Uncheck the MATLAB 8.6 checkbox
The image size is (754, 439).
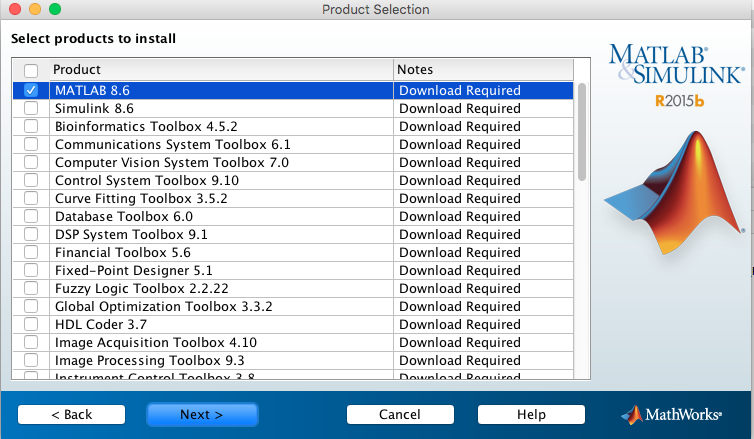tap(31, 90)
